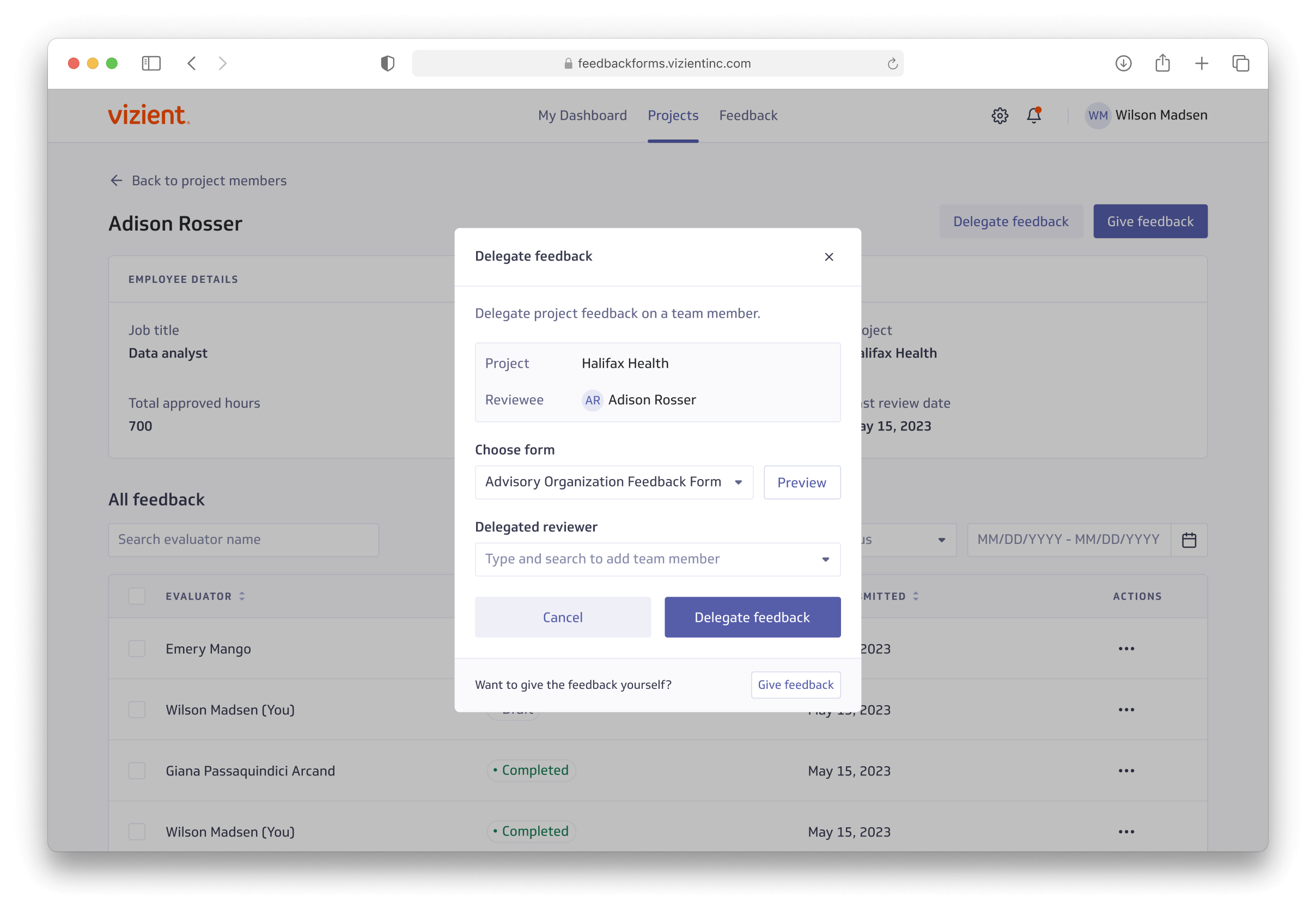Toggle the select-all evaluators checkbox
This screenshot has height=909, width=1316.
coord(137,596)
